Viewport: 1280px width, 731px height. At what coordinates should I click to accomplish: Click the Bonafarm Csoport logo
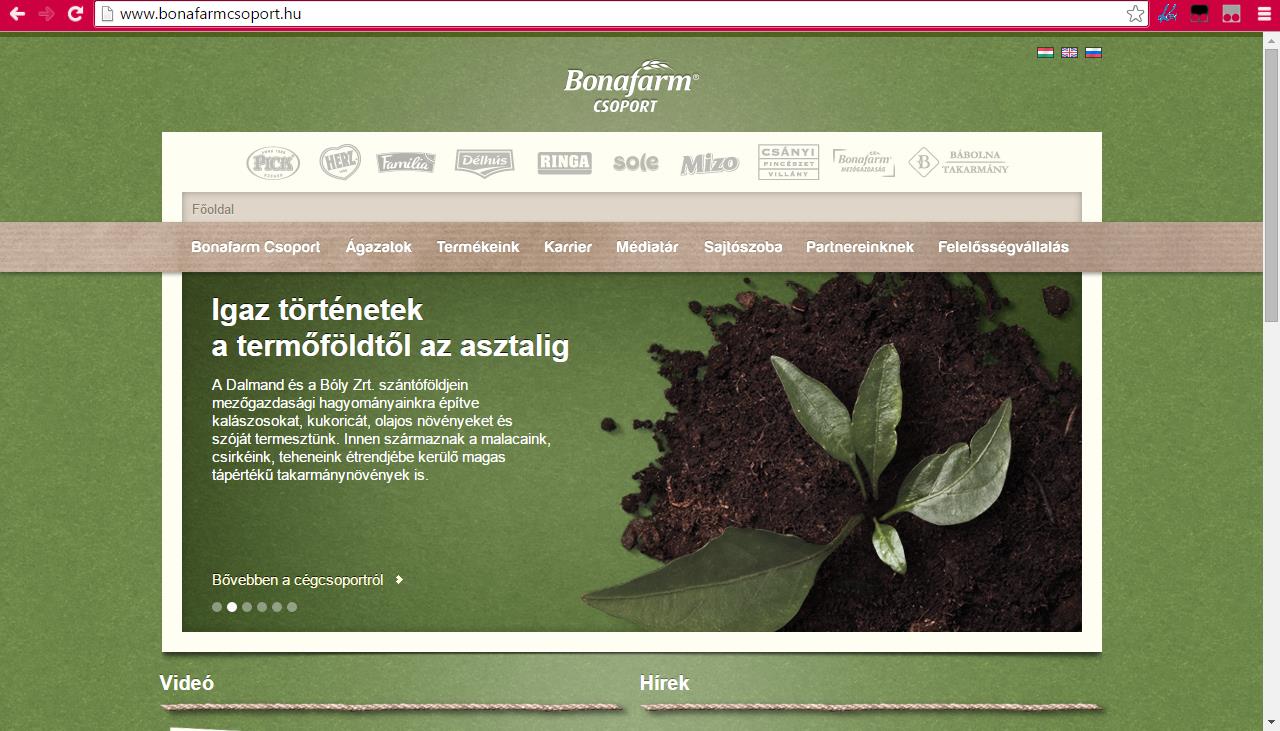[x=631, y=87]
